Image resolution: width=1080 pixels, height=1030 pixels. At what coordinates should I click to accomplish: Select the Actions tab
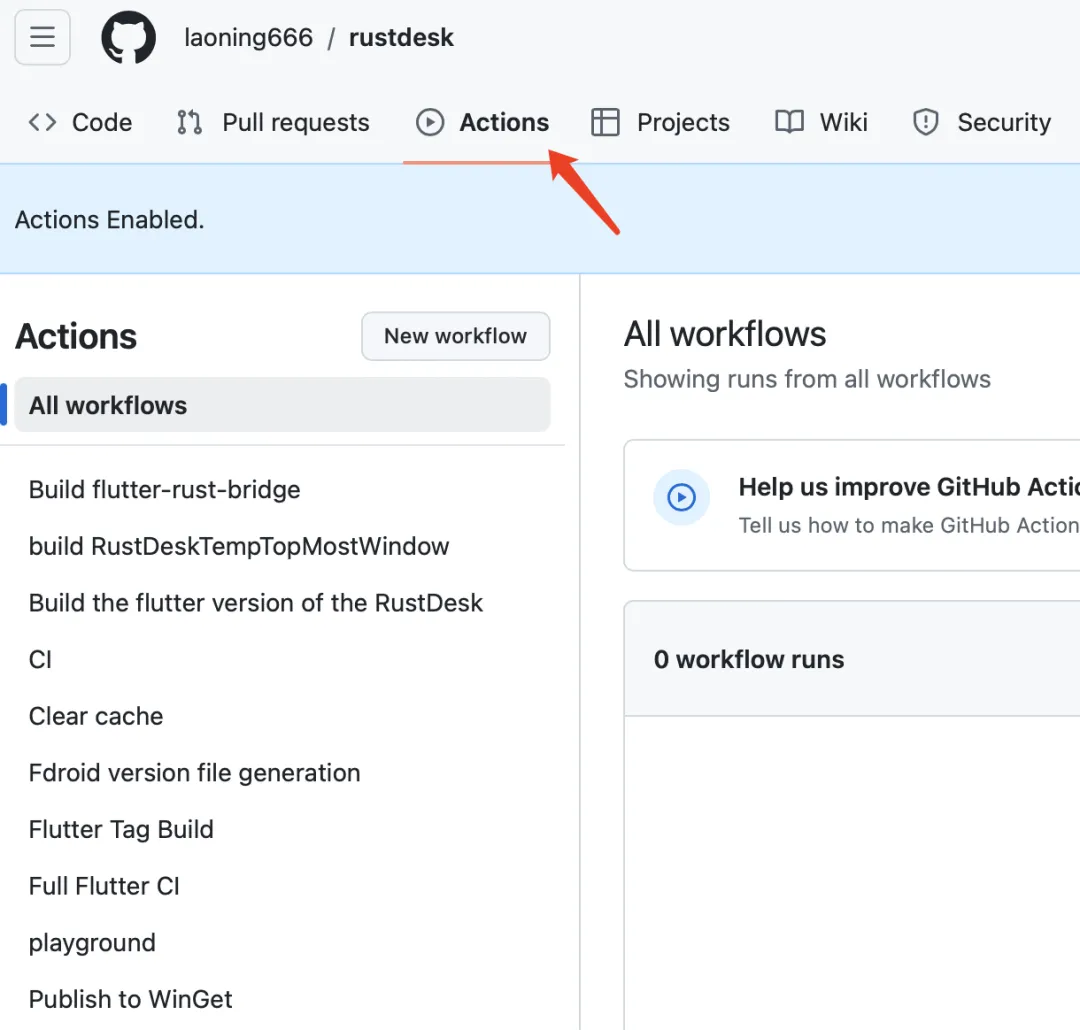pos(483,123)
